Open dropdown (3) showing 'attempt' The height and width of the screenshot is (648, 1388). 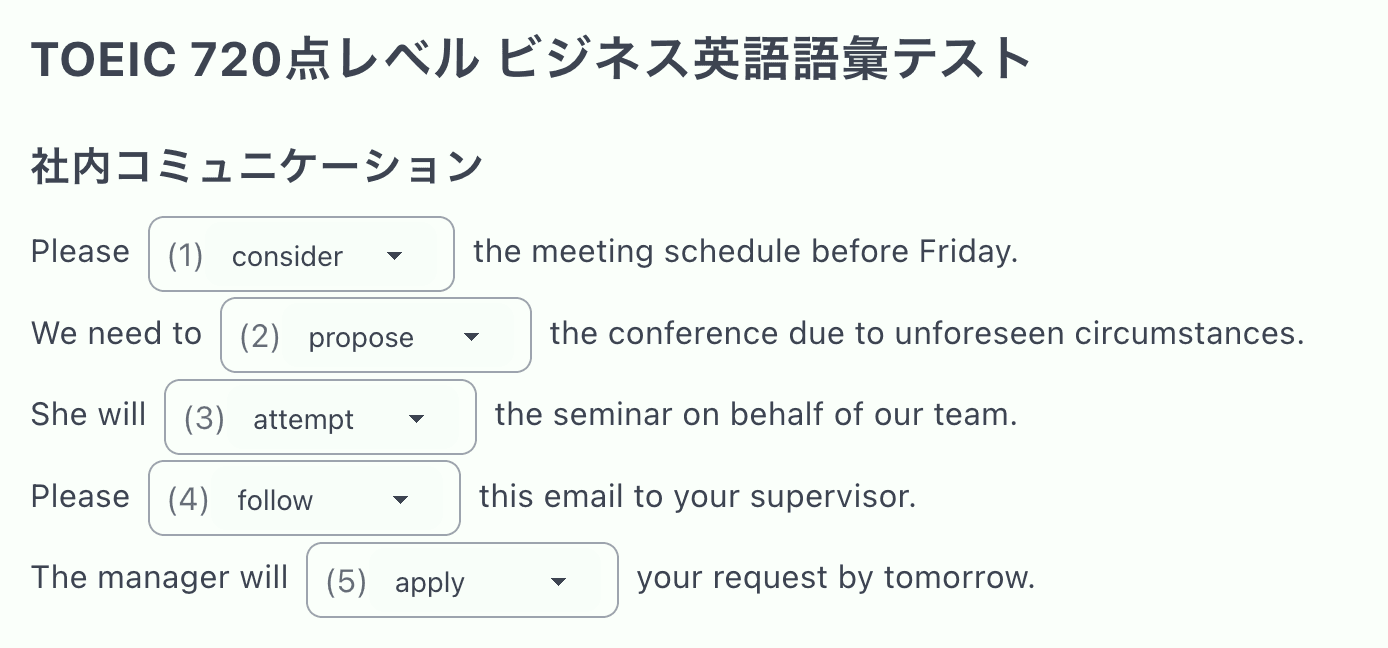[320, 417]
